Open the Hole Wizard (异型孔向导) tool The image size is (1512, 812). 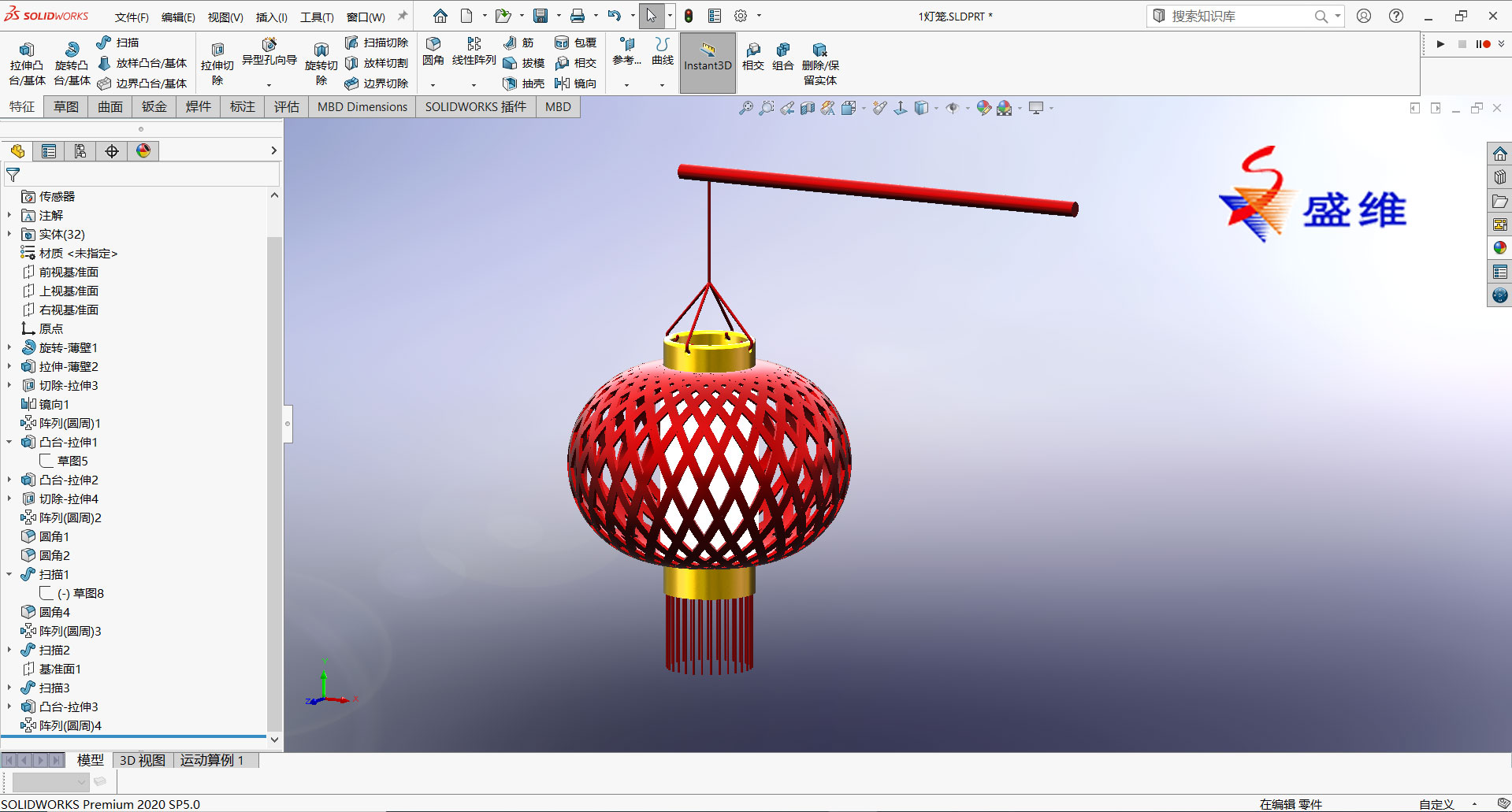[x=269, y=52]
